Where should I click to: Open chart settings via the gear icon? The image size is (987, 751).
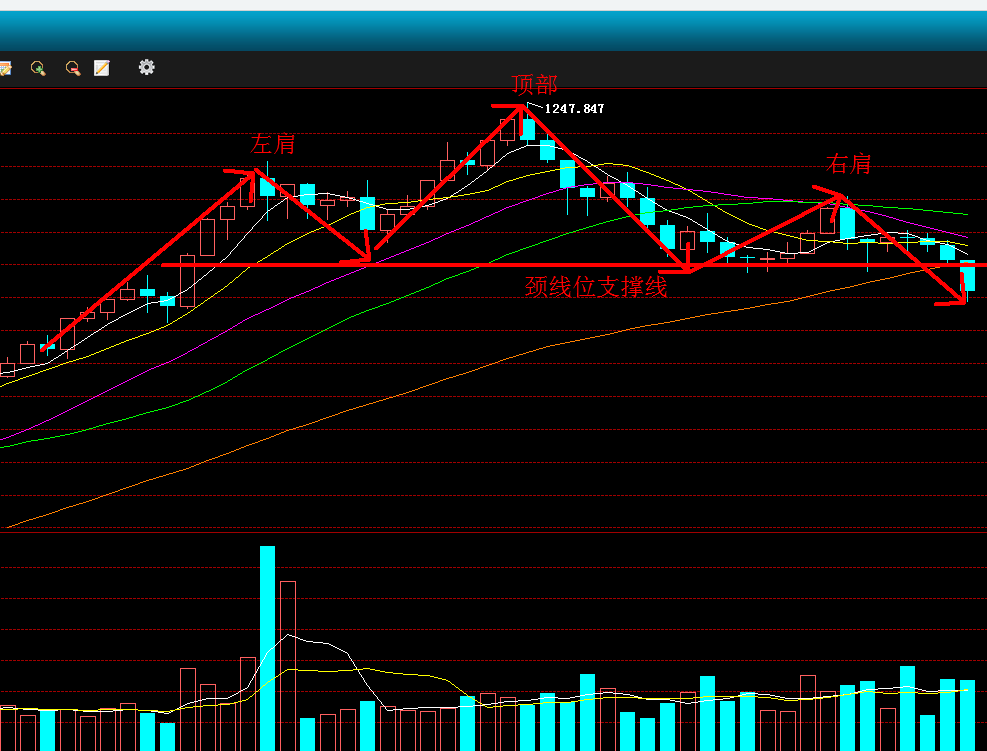(147, 67)
